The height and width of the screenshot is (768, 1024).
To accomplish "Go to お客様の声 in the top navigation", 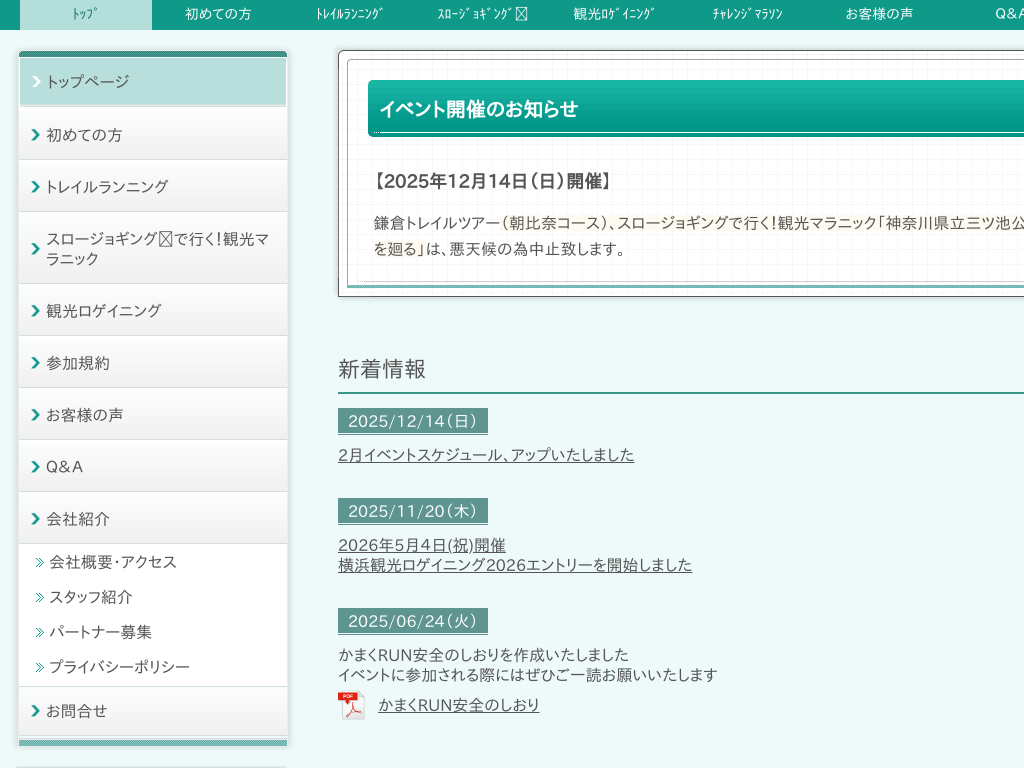I will pos(879,14).
